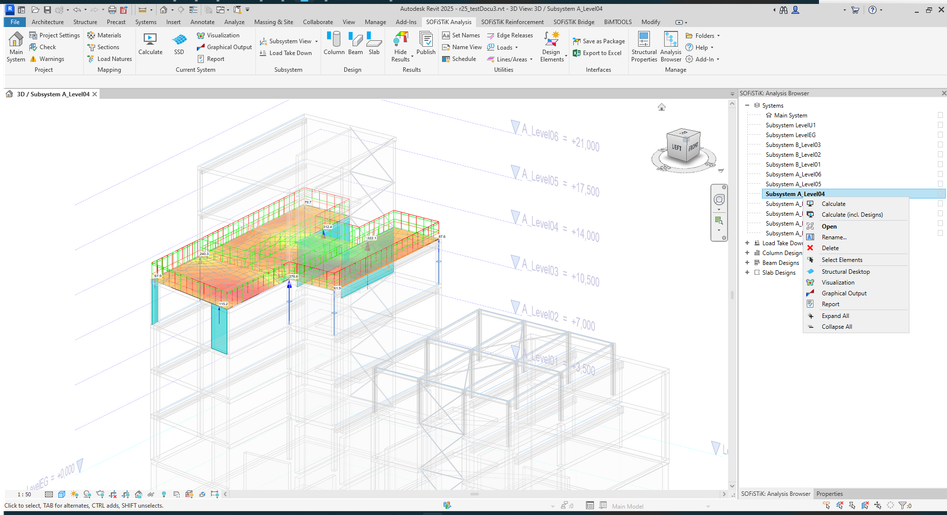Select the Beam design tool
The width and height of the screenshot is (947, 515).
tap(355, 44)
